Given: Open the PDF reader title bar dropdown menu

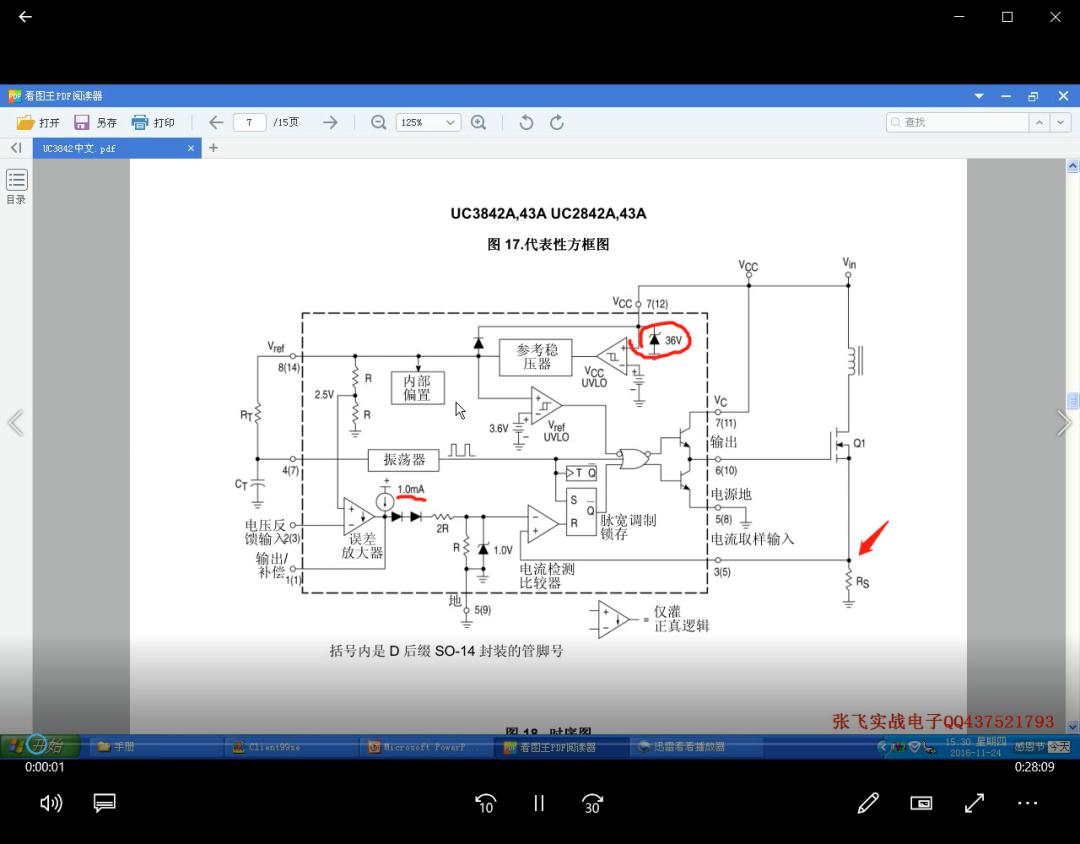Looking at the screenshot, I should 979,96.
